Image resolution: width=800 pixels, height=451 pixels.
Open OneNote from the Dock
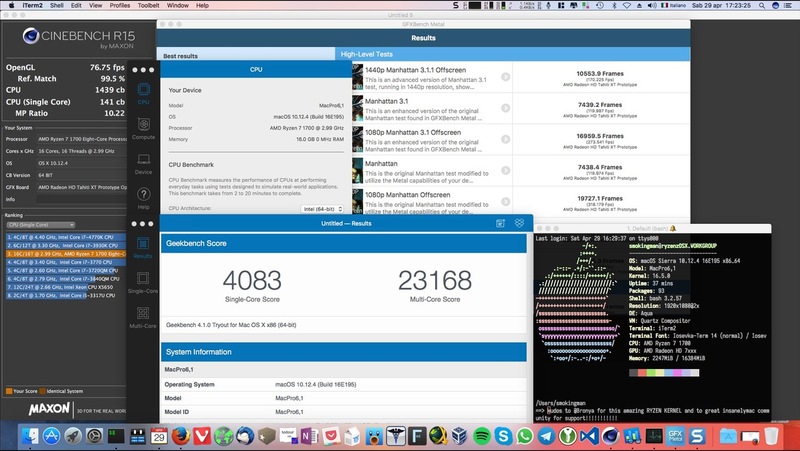[310, 436]
